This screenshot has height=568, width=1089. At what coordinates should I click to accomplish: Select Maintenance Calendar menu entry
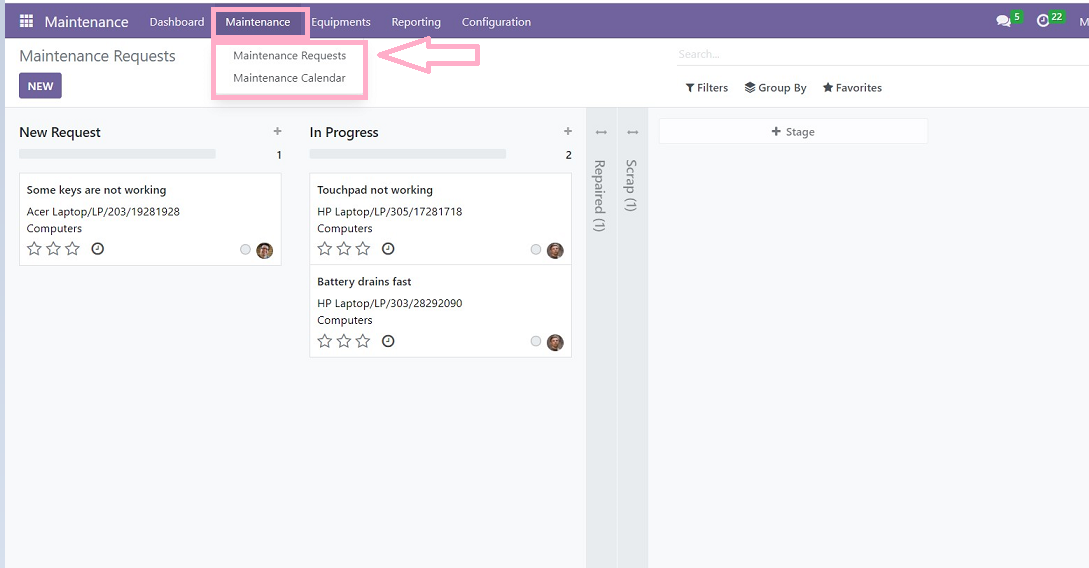click(289, 78)
